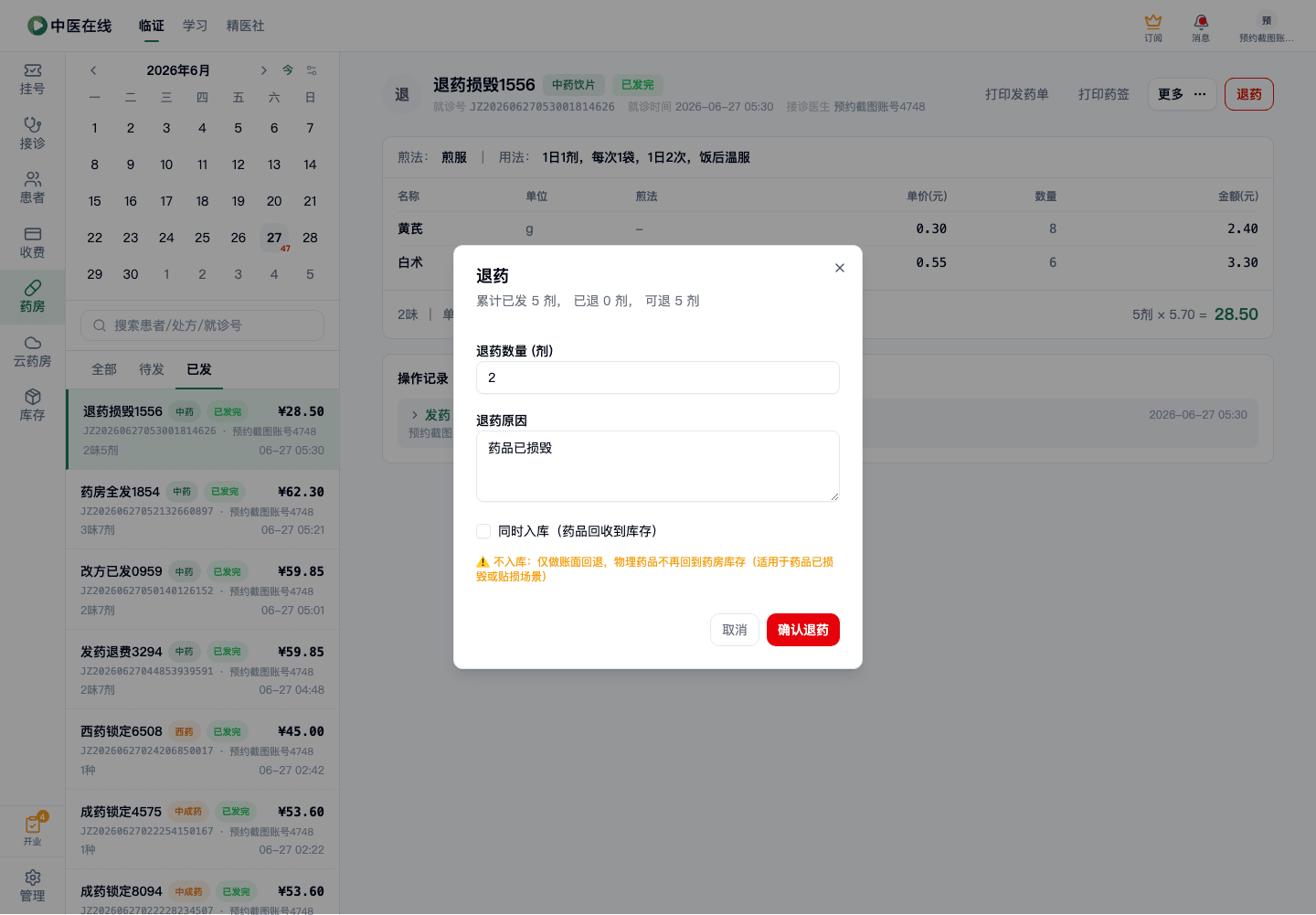Click 打印发药单 button
1316x915 pixels.
(x=1017, y=94)
